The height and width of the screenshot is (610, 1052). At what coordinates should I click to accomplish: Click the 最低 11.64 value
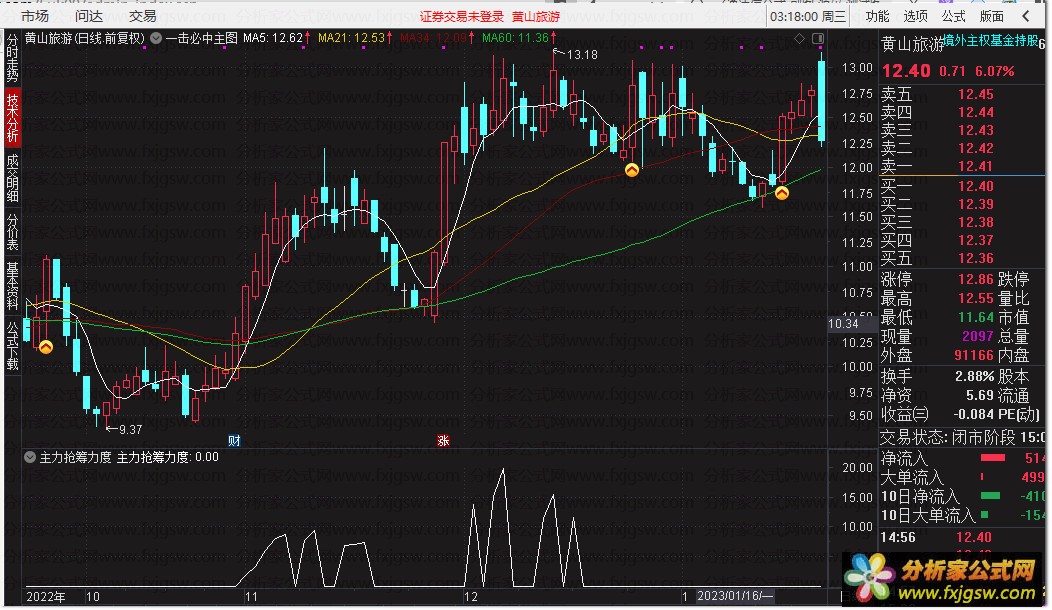[976, 317]
